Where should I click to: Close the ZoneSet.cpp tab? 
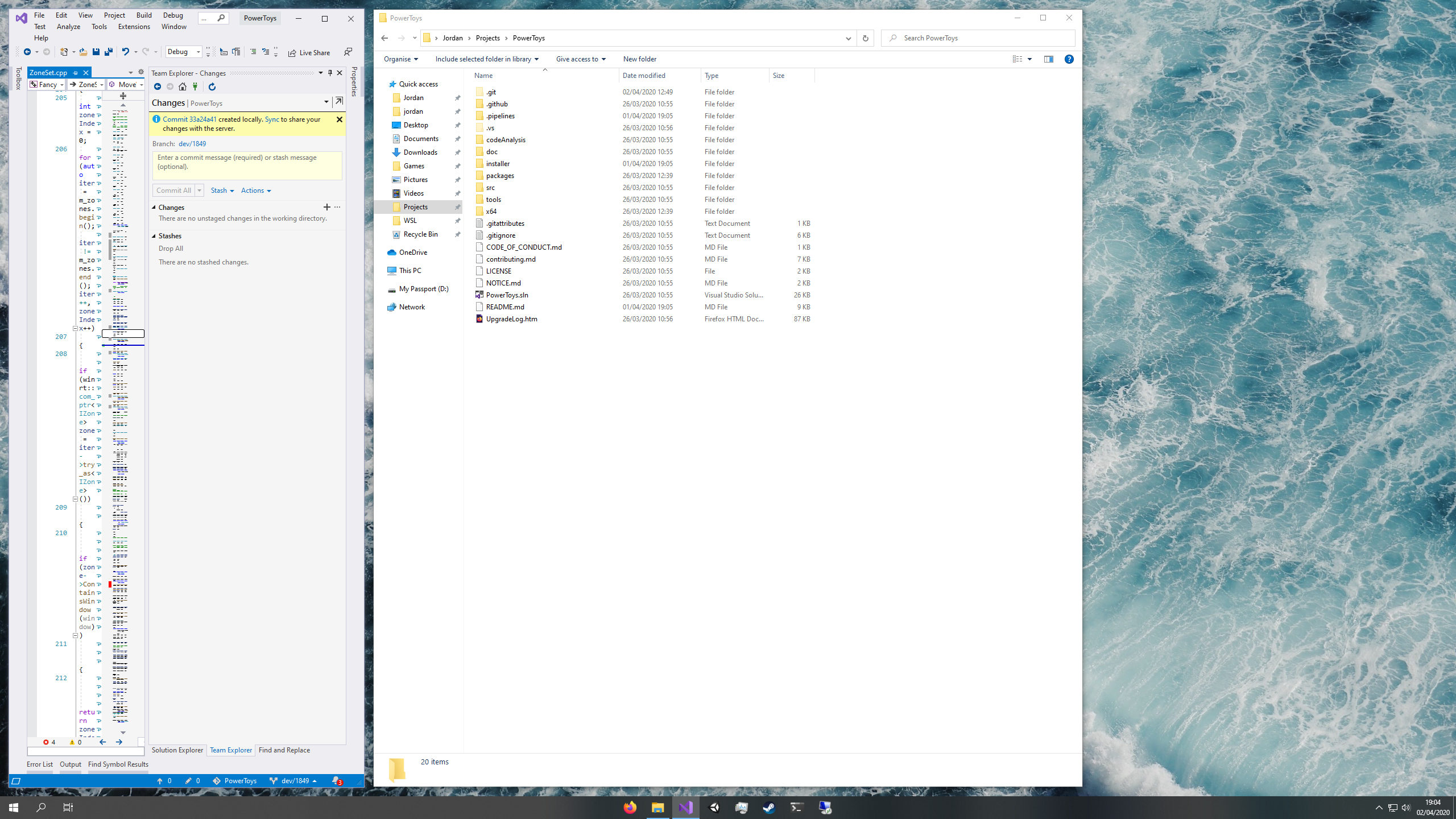click(x=86, y=73)
